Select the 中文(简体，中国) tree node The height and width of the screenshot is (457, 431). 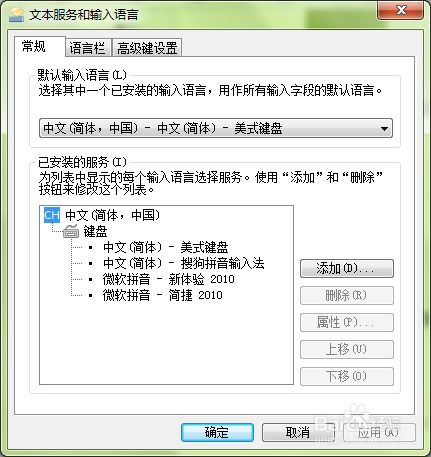(113, 215)
